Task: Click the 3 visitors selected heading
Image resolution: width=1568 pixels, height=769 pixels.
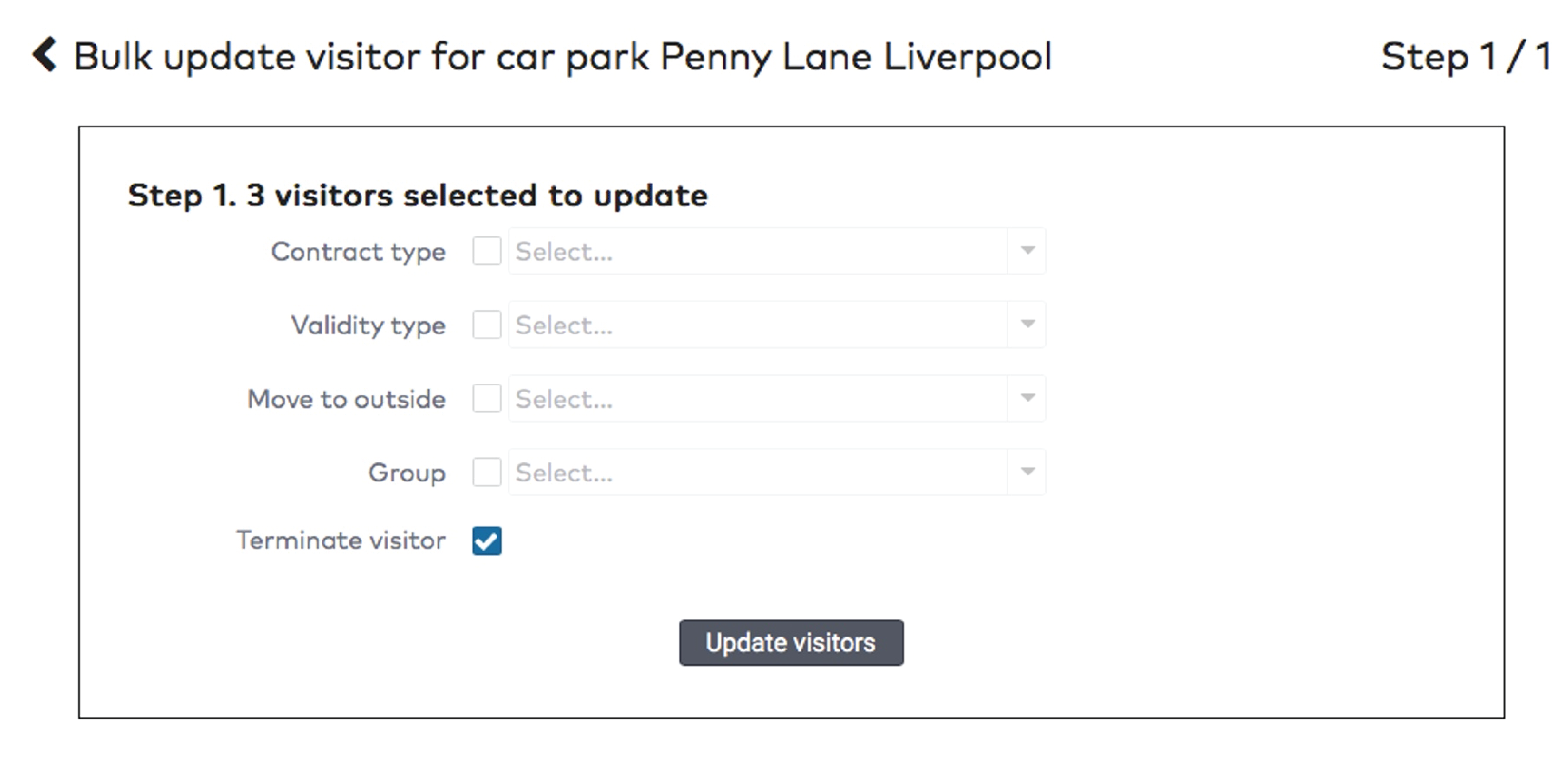Action: pyautogui.click(x=417, y=196)
